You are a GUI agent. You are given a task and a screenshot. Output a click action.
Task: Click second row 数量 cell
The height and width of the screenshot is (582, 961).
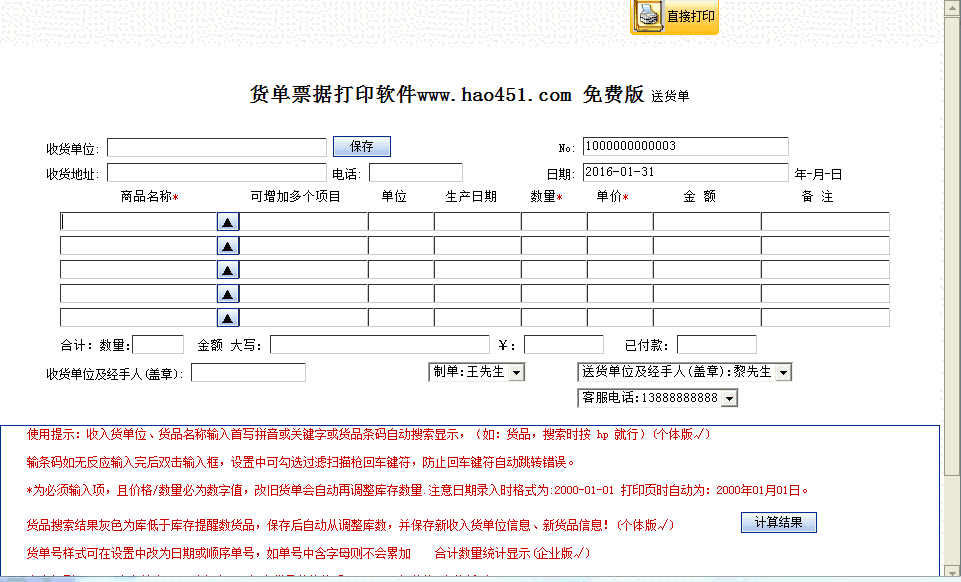coord(554,246)
